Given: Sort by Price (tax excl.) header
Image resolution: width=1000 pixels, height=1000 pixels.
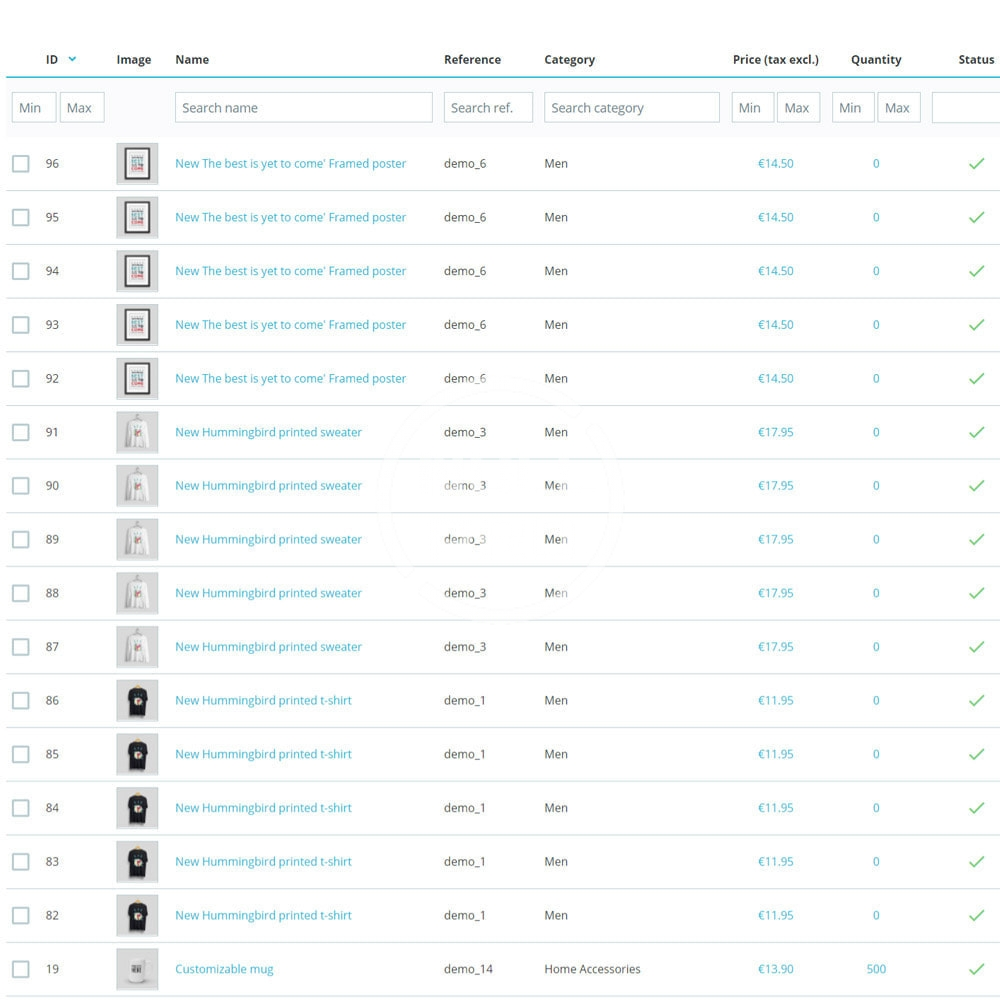Looking at the screenshot, I should (775, 60).
